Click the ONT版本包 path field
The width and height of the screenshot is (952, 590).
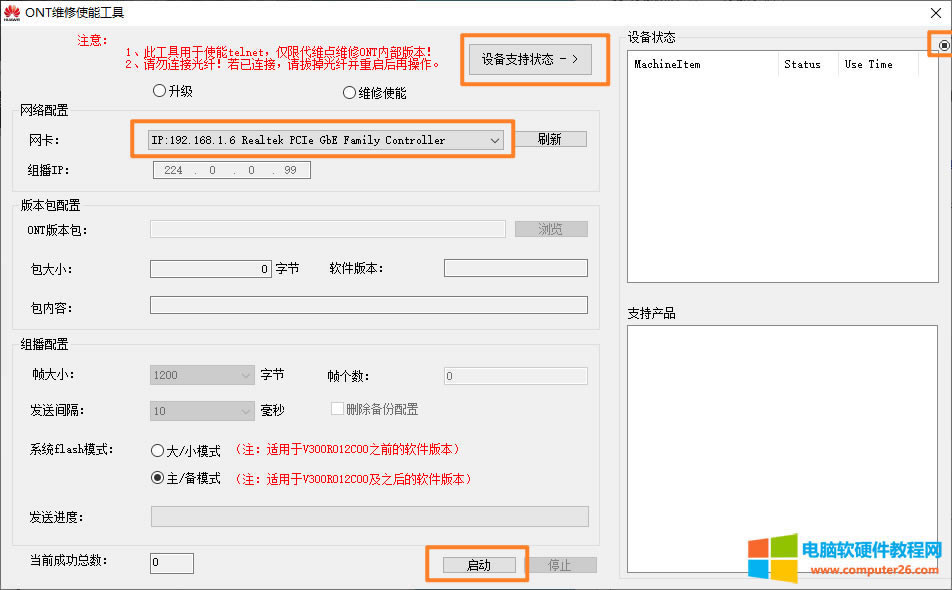pos(328,229)
